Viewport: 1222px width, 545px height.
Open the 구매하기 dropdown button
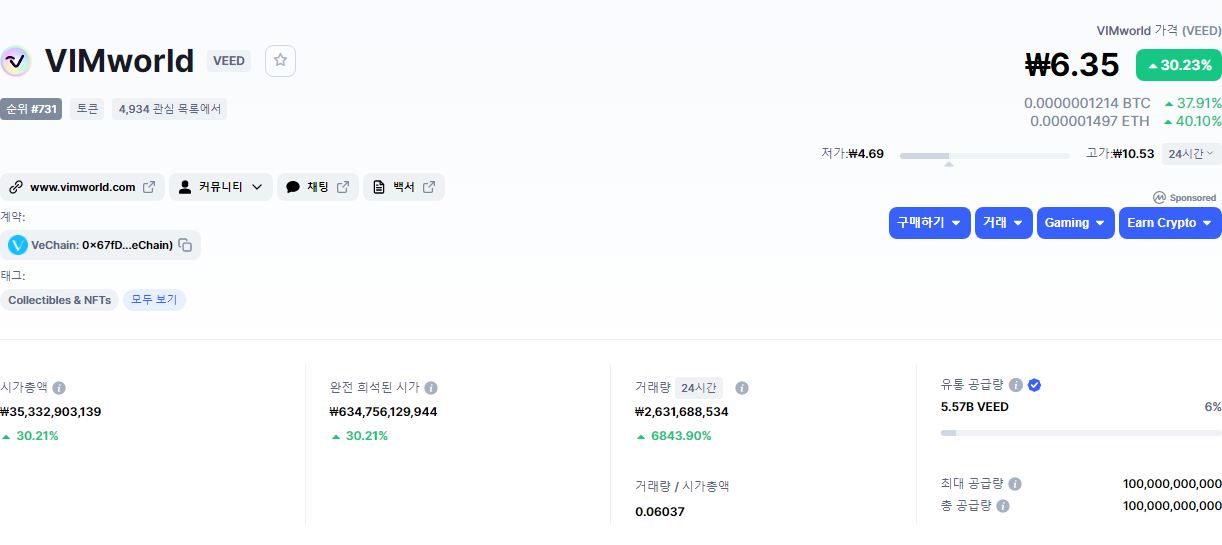coord(930,223)
